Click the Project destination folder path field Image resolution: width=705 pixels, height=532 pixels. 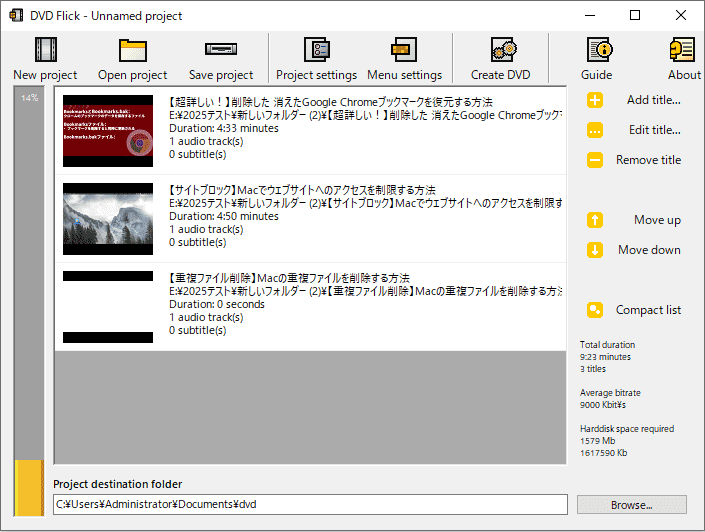pos(310,505)
